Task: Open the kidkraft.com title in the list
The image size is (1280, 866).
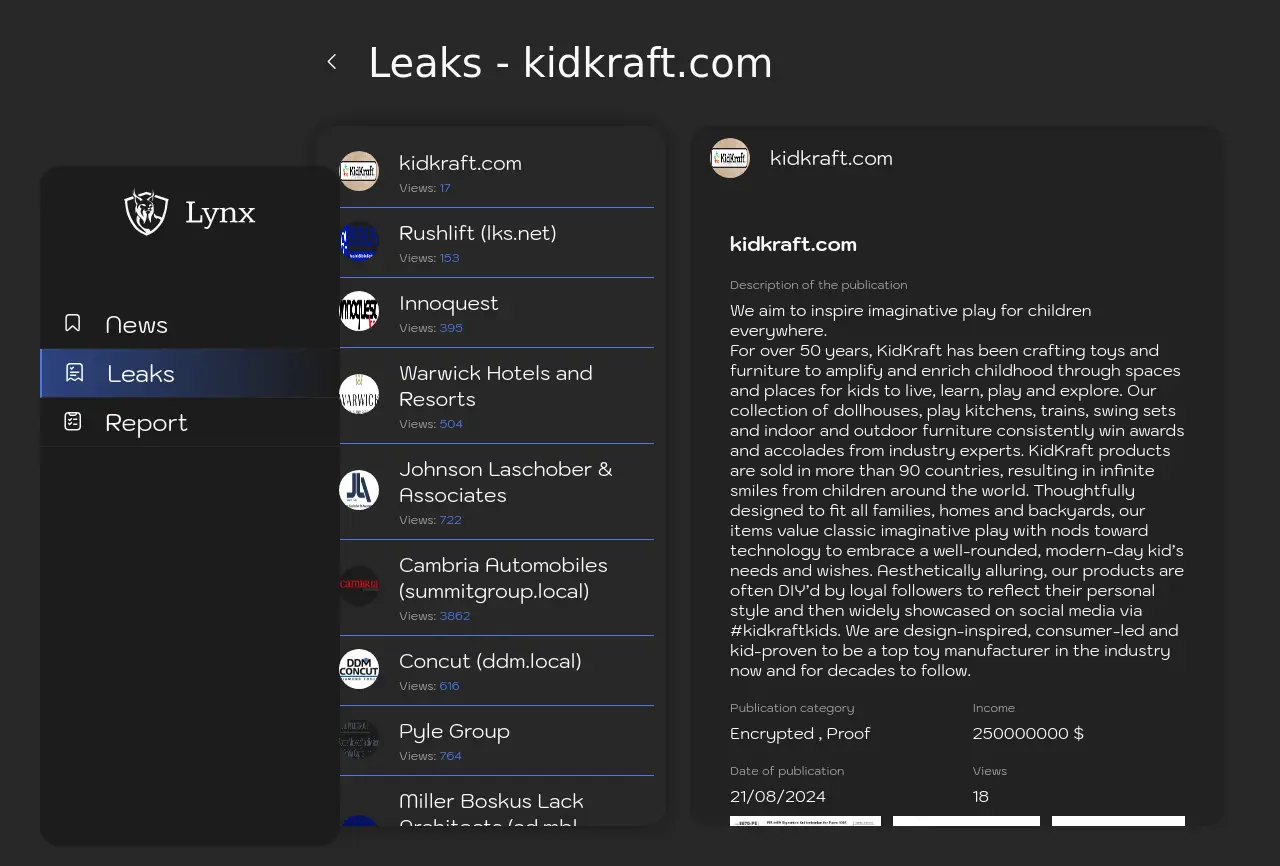Action: (x=460, y=163)
